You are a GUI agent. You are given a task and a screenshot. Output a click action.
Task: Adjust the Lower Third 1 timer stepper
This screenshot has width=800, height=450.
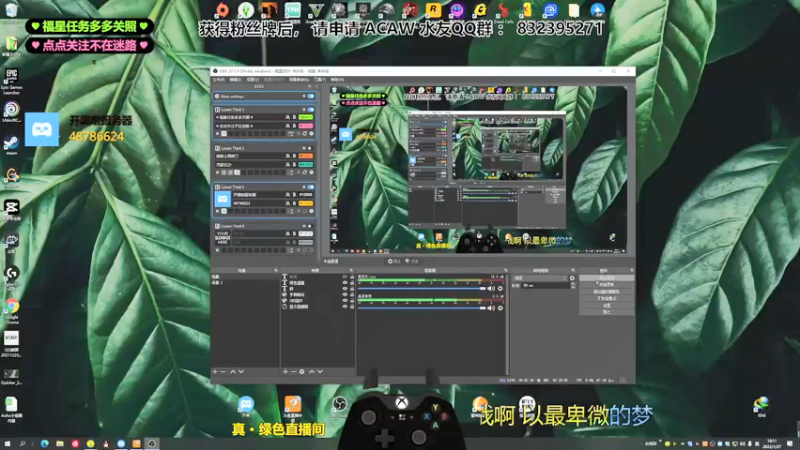click(292, 134)
